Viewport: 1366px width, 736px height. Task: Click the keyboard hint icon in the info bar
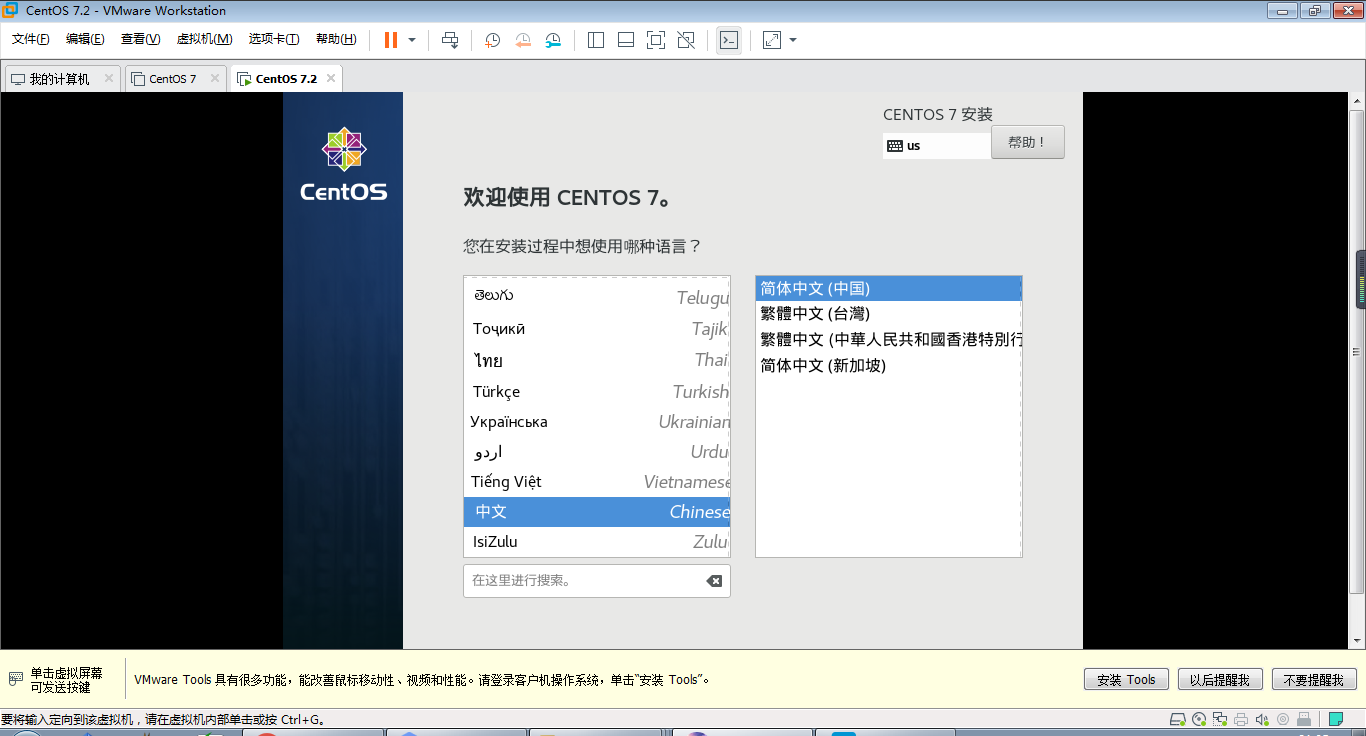[15, 680]
